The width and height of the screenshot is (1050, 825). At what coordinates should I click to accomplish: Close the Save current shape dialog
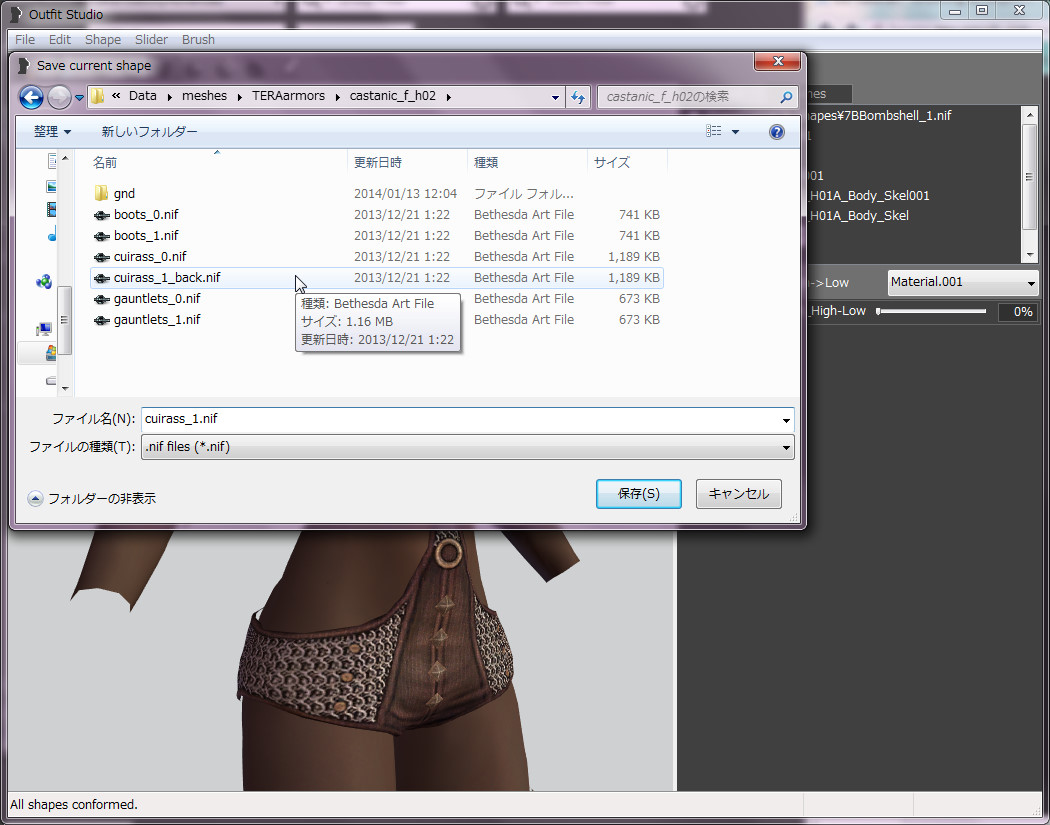777,61
